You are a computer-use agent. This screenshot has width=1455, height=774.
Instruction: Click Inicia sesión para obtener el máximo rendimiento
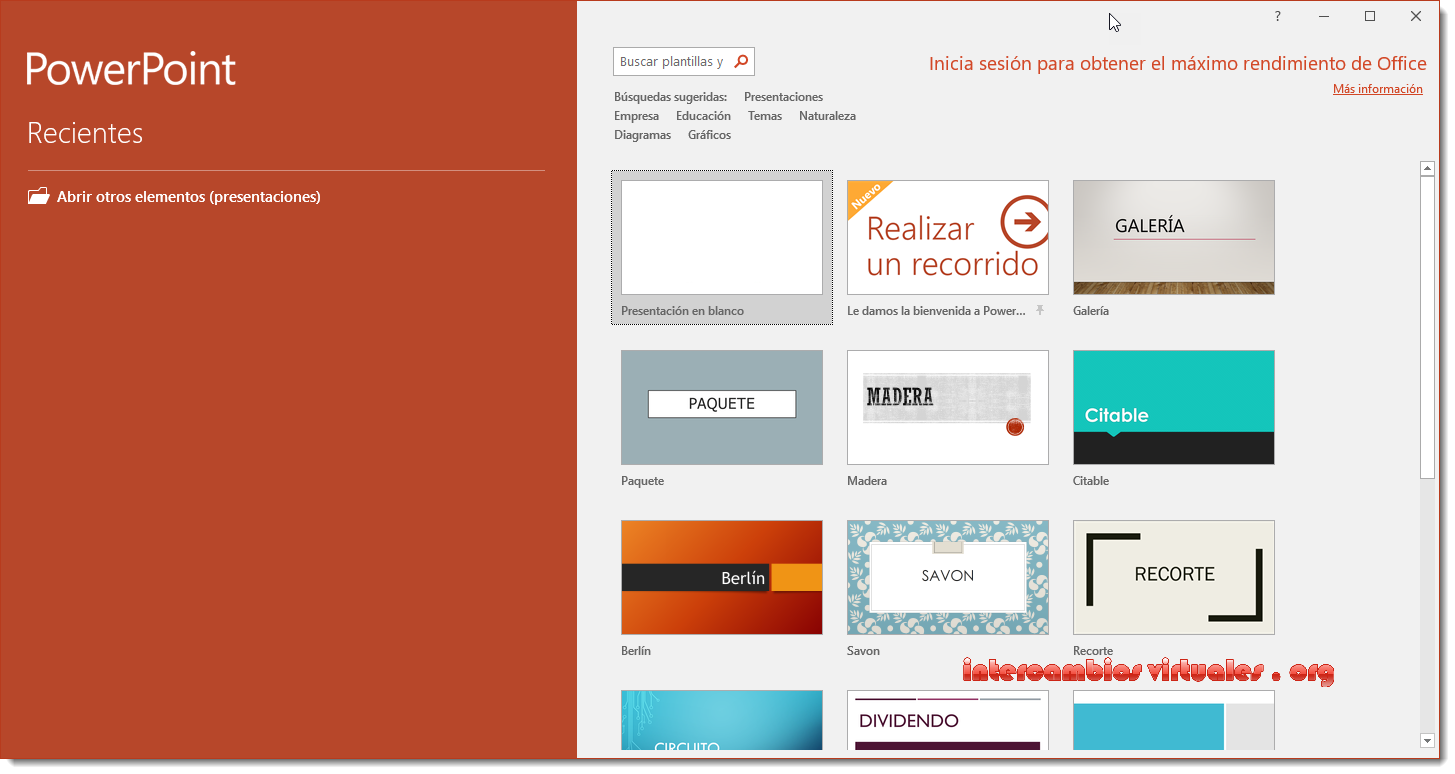(1177, 63)
